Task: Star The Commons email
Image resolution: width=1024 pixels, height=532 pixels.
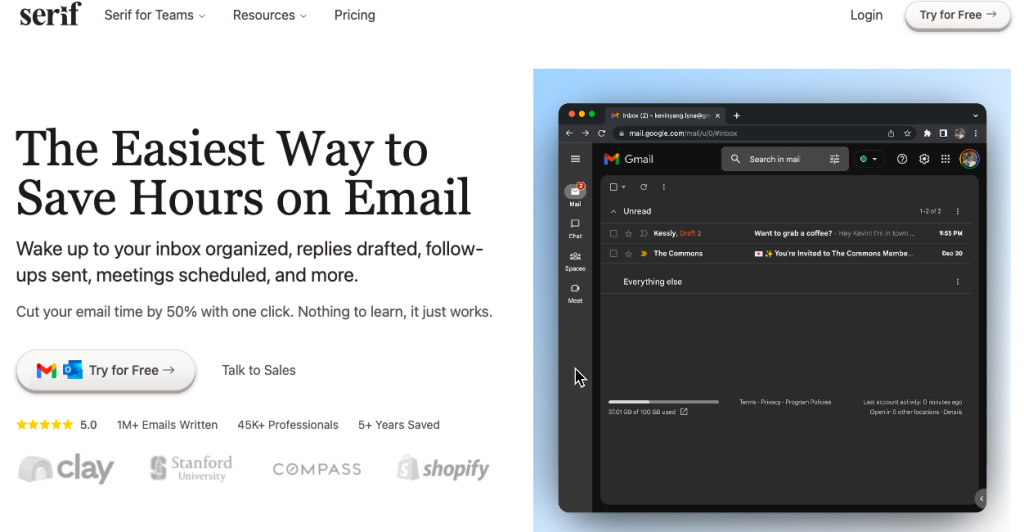Action: 628,253
